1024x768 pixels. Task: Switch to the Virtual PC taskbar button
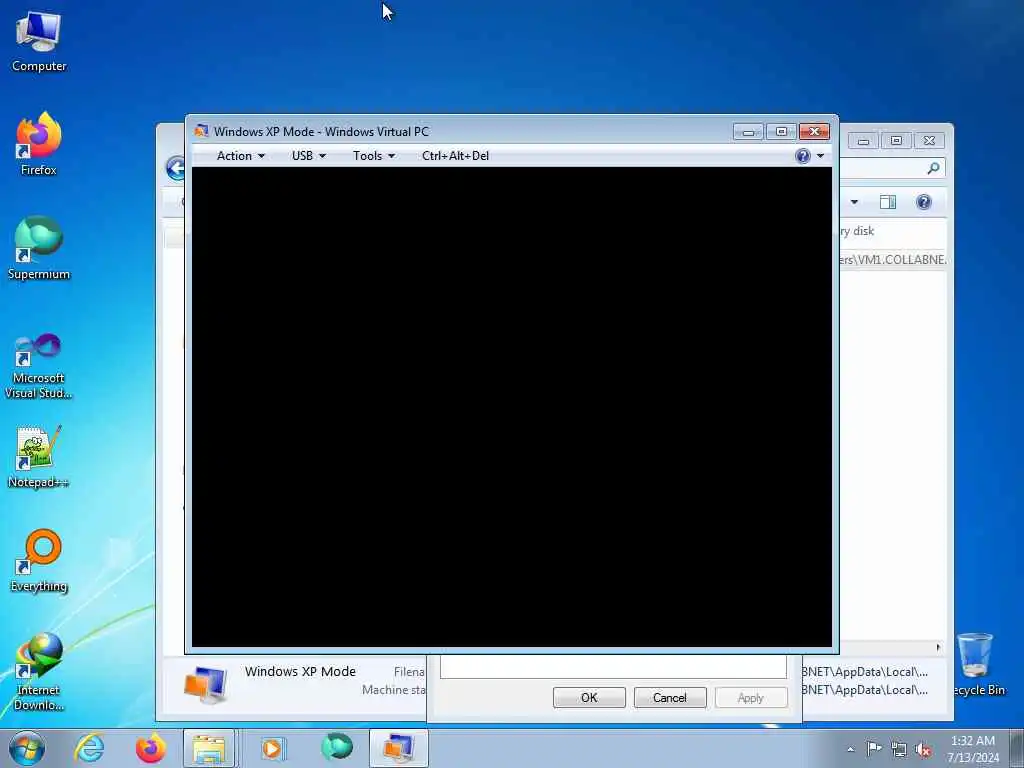point(398,748)
